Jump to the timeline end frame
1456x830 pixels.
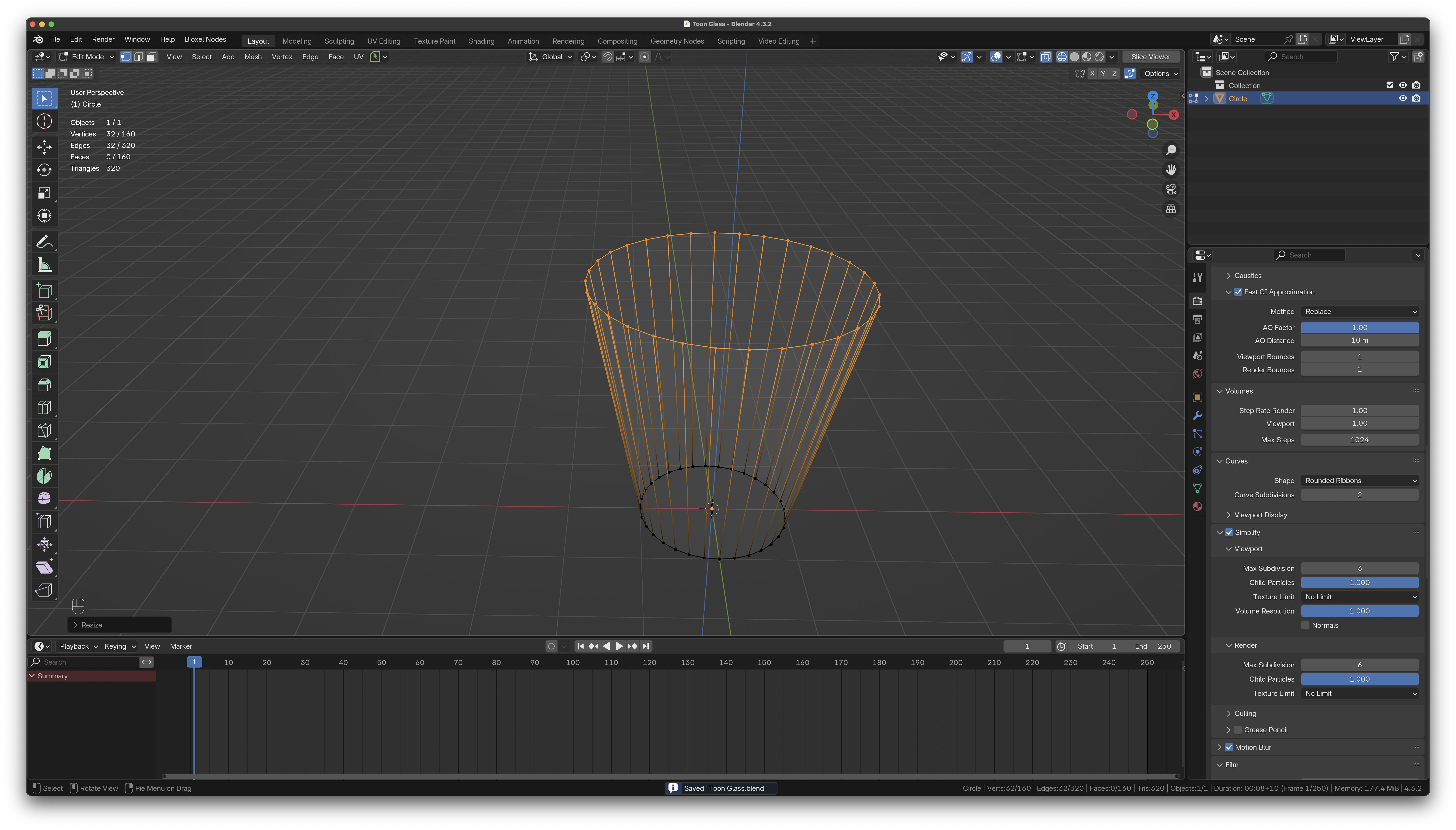click(x=645, y=646)
